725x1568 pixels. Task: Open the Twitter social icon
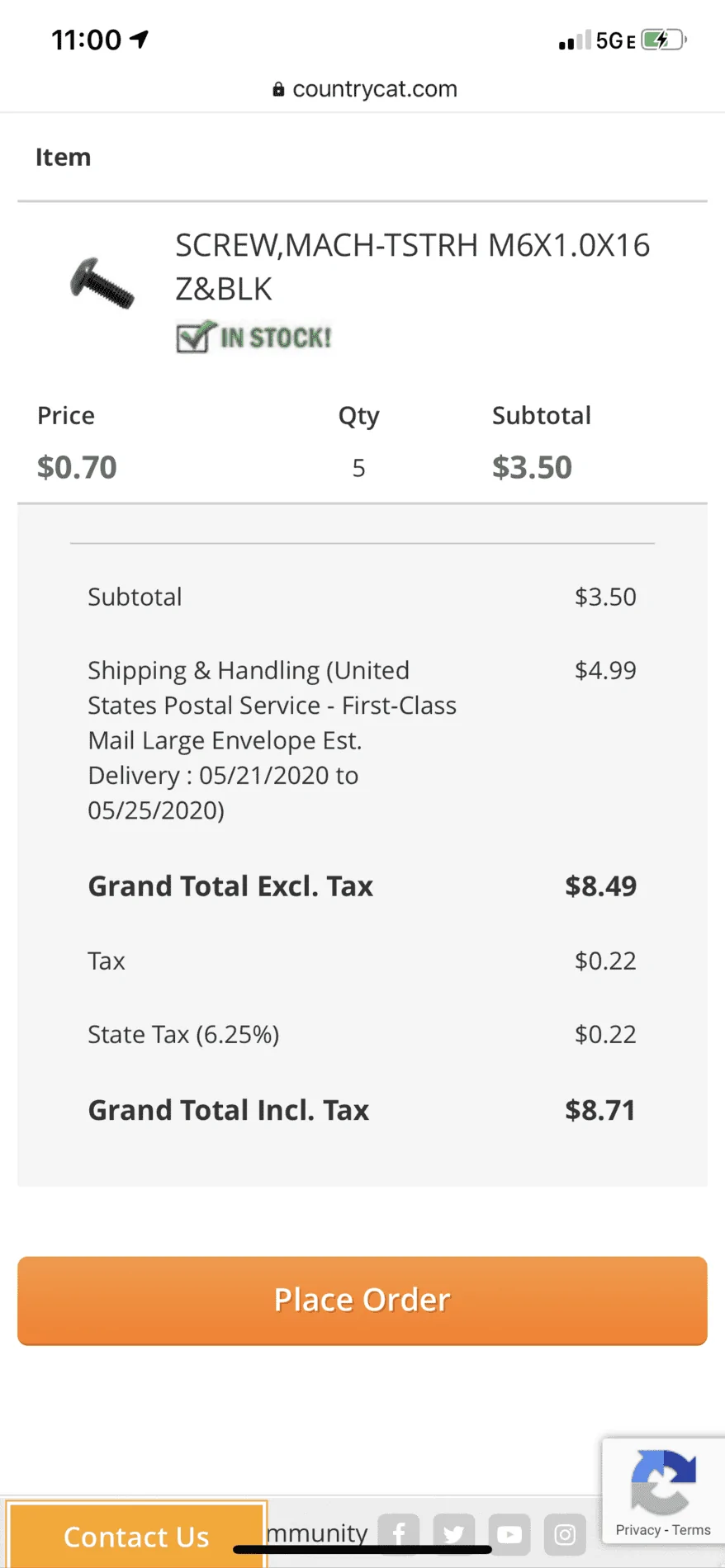[x=454, y=1534]
